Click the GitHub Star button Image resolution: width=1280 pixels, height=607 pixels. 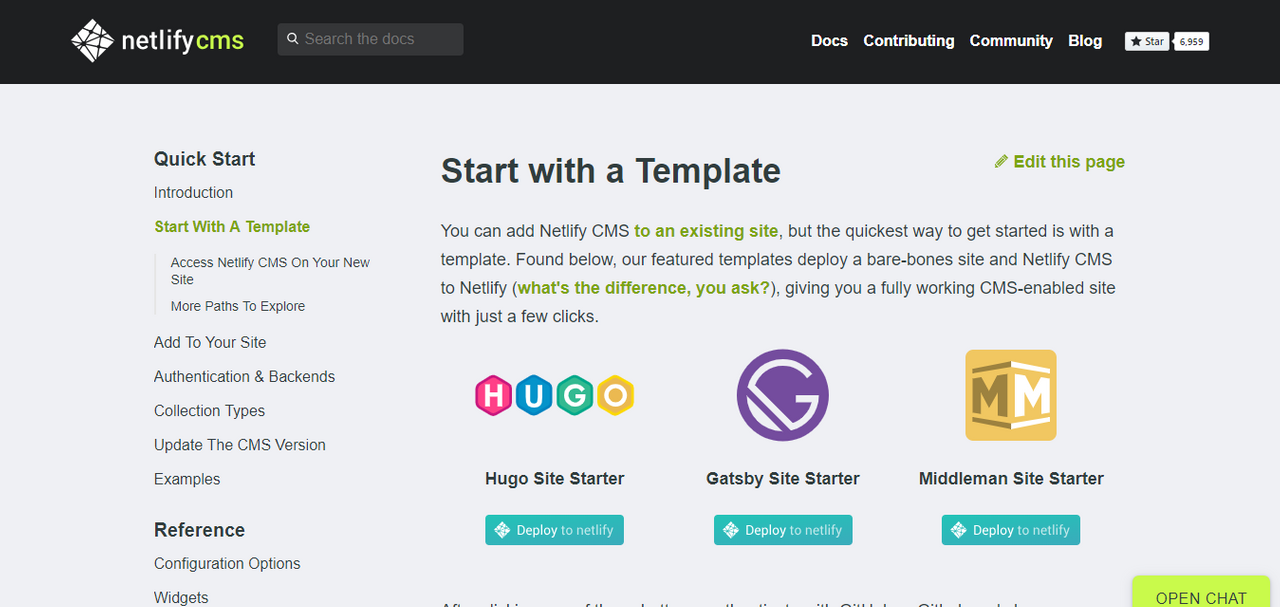click(1147, 41)
